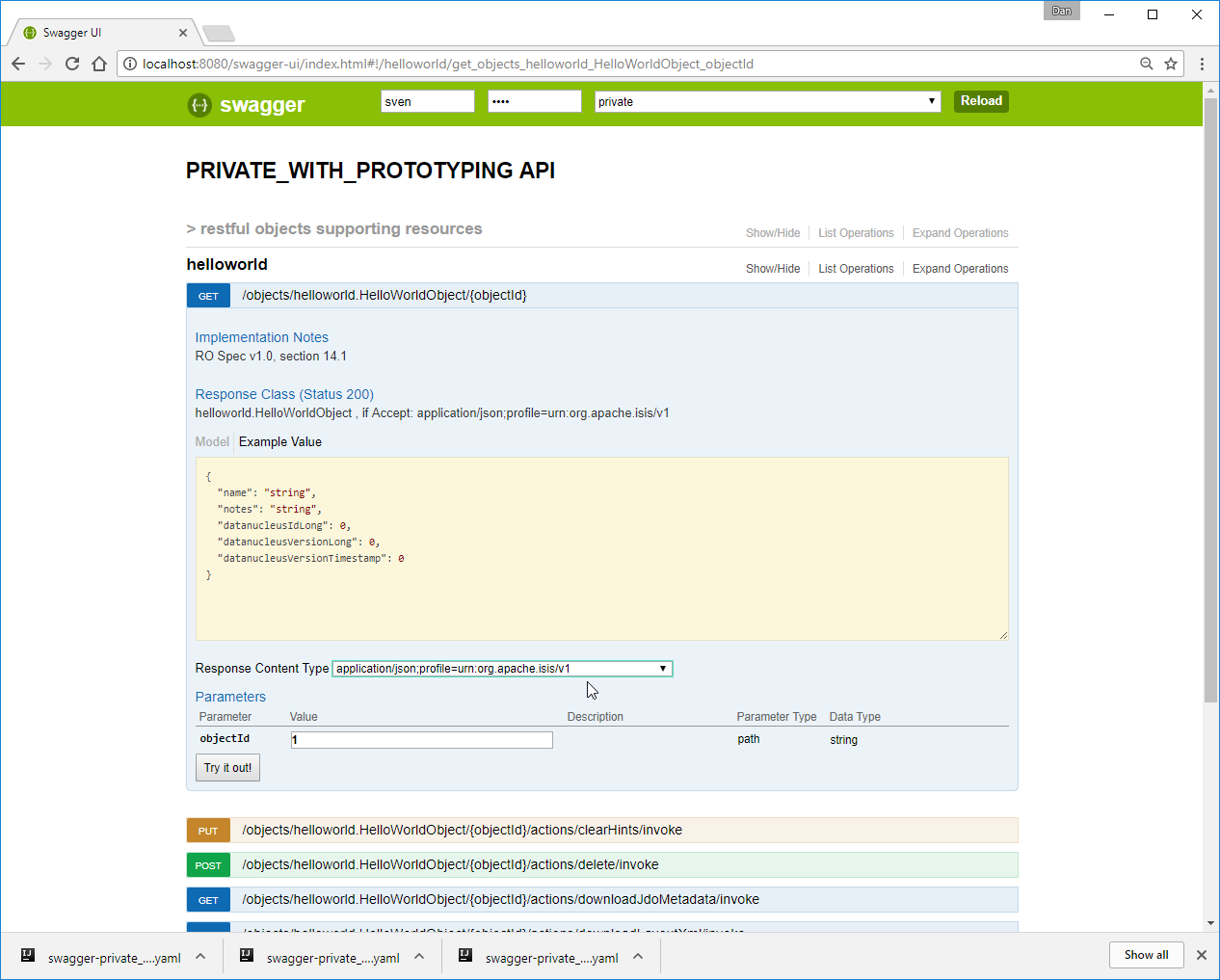Go to the browser home page icon
The height and width of the screenshot is (980, 1220).
click(x=99, y=64)
